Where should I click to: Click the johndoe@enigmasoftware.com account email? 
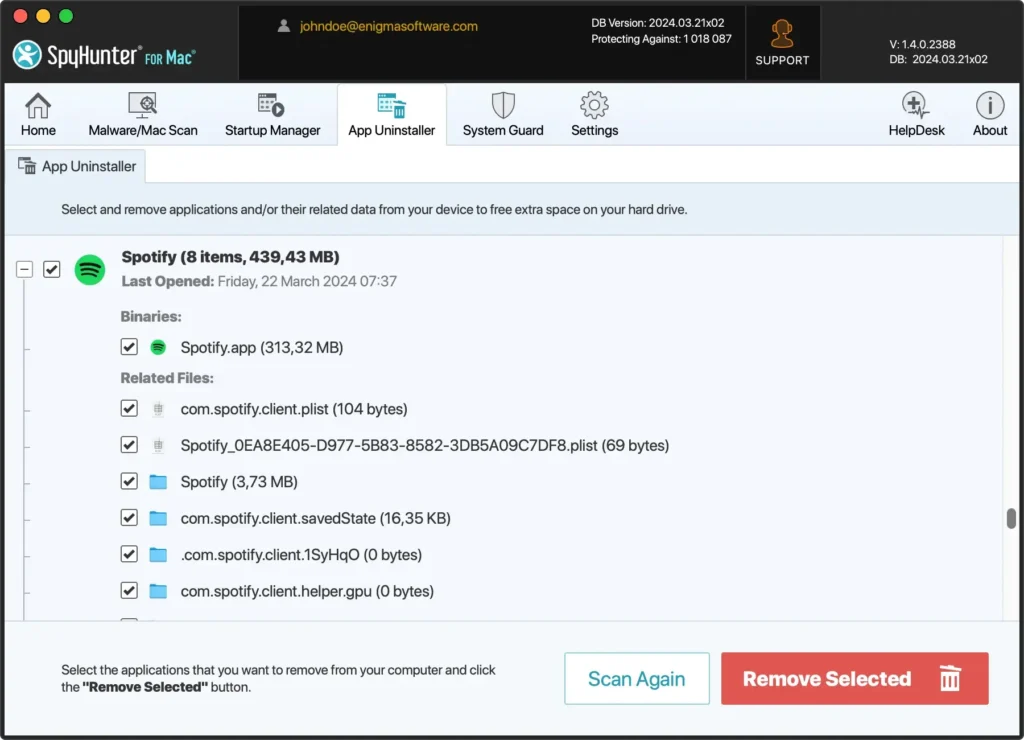tap(388, 27)
